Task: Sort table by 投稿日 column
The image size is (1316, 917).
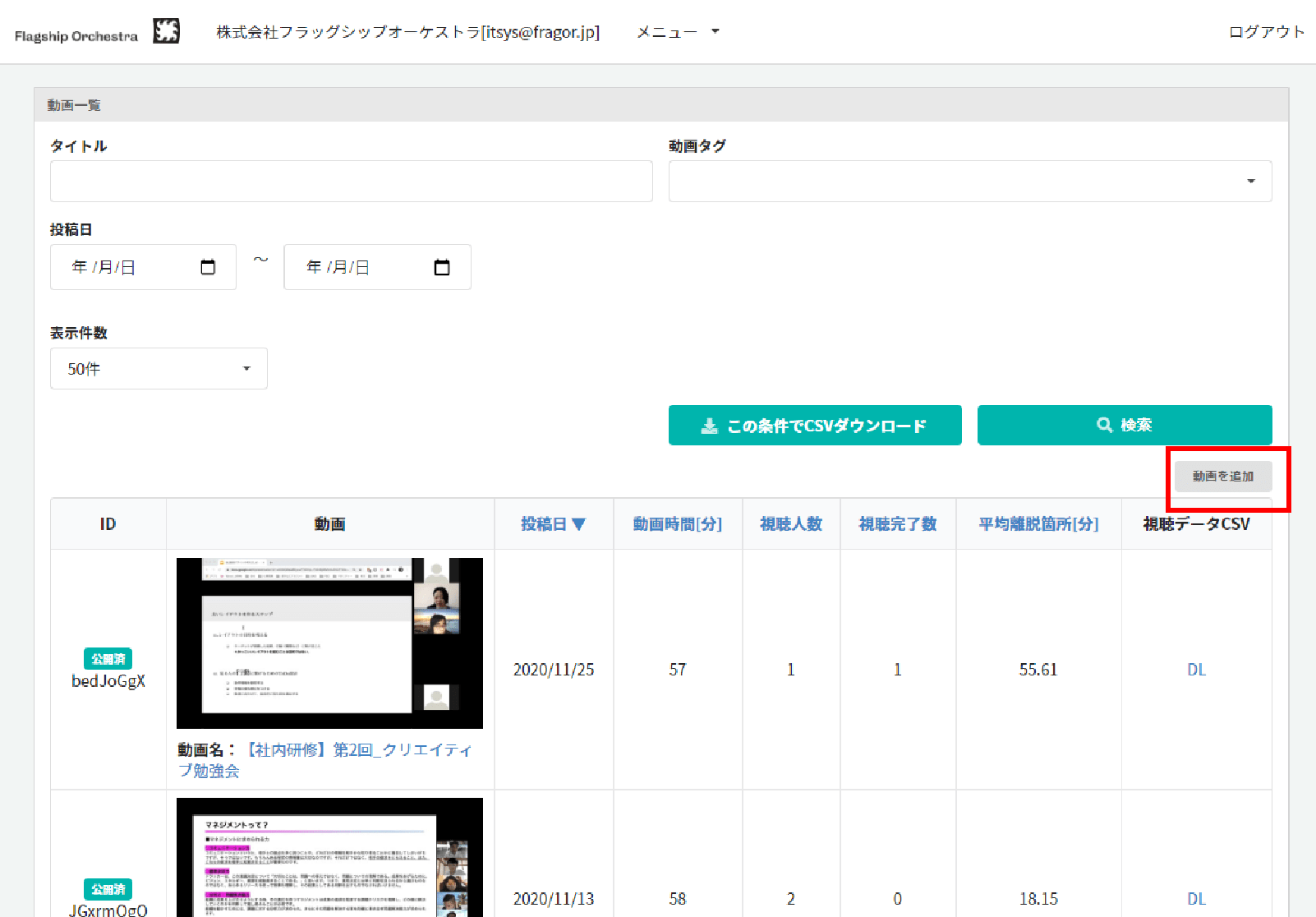Action: 553,524
